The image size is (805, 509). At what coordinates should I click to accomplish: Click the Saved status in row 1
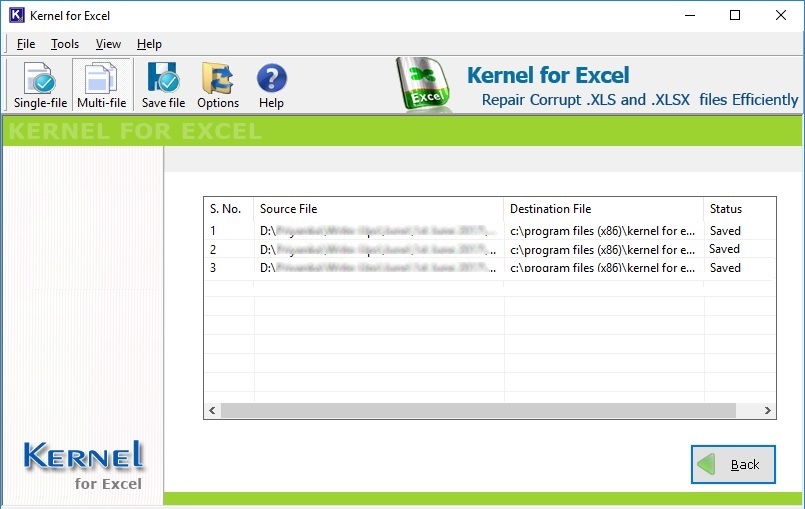tap(725, 231)
